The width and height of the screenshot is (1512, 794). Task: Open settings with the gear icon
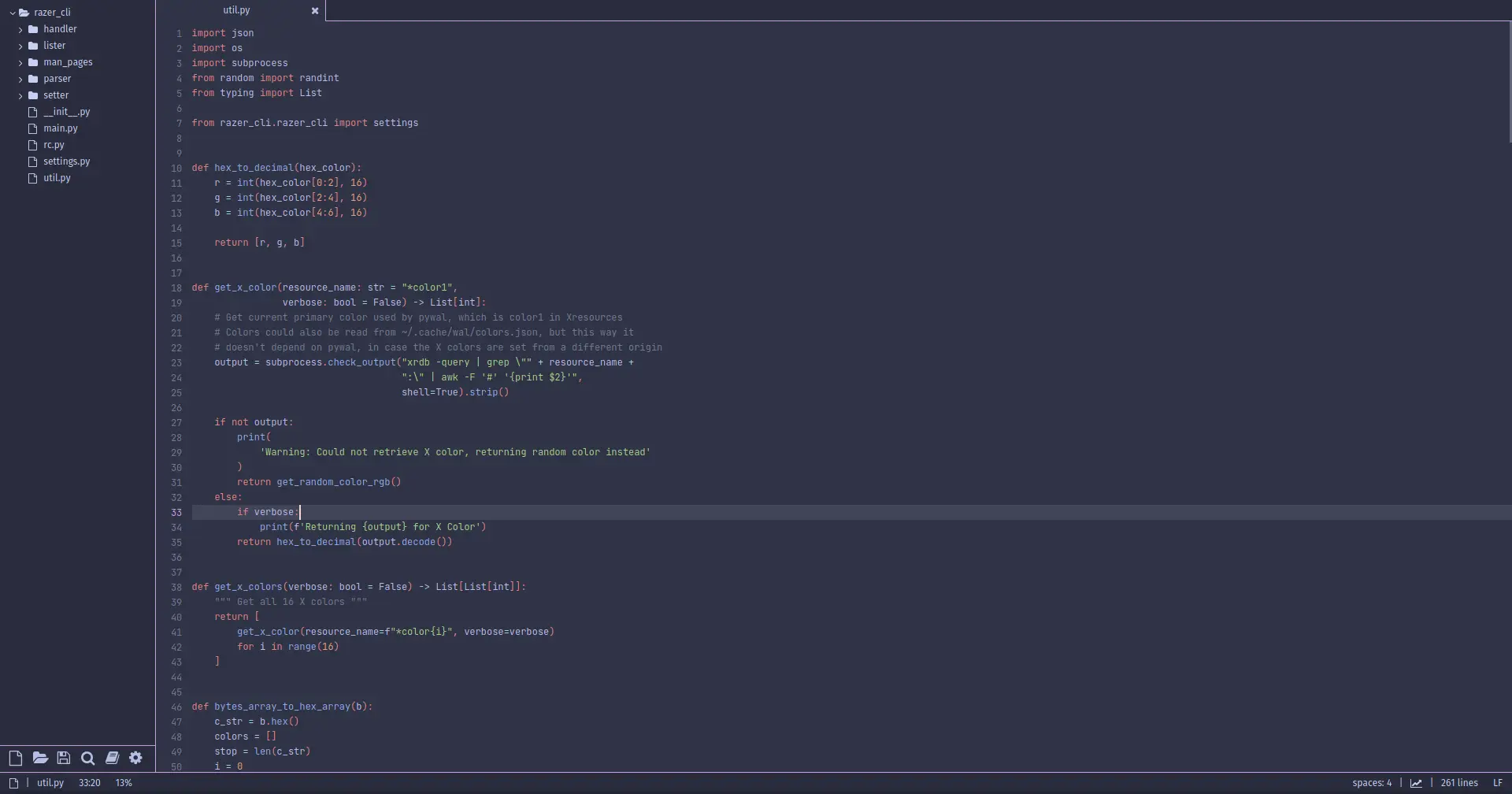136,758
